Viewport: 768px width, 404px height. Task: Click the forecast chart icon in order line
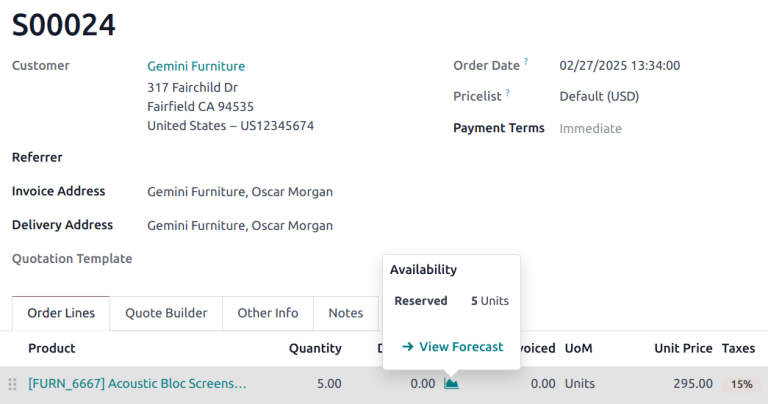(451, 383)
